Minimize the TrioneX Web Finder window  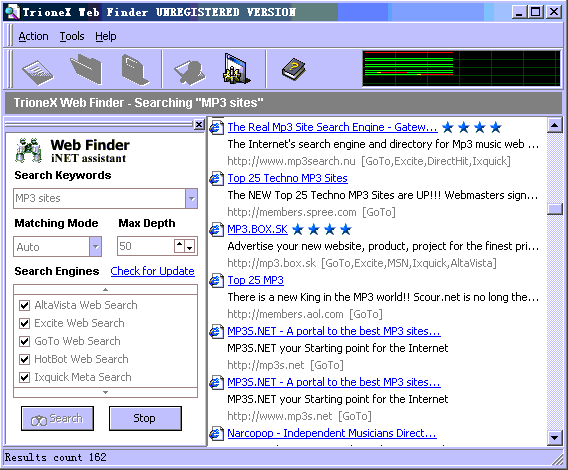tap(519, 12)
